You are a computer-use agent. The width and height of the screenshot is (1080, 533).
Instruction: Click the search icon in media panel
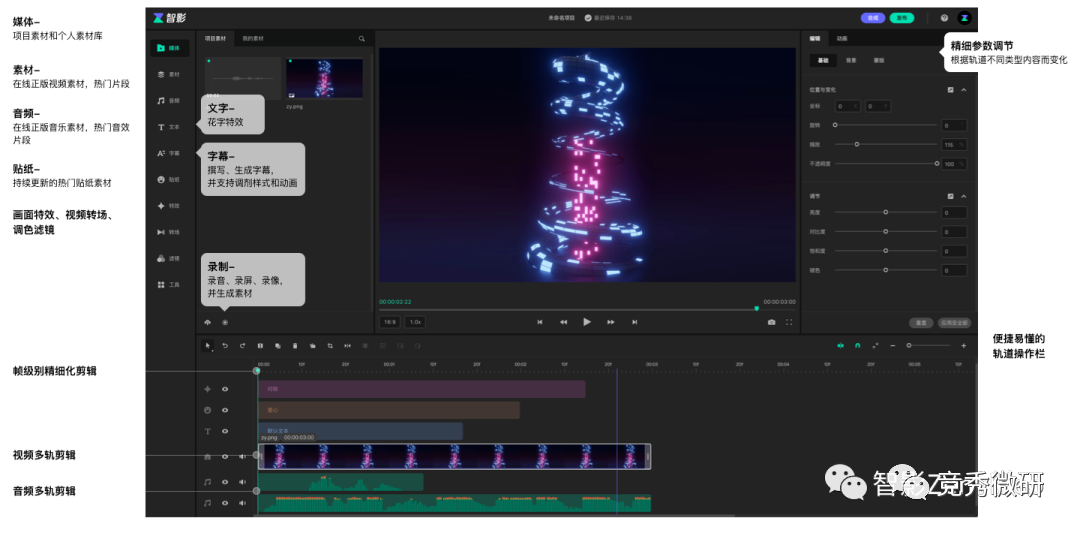point(362,39)
